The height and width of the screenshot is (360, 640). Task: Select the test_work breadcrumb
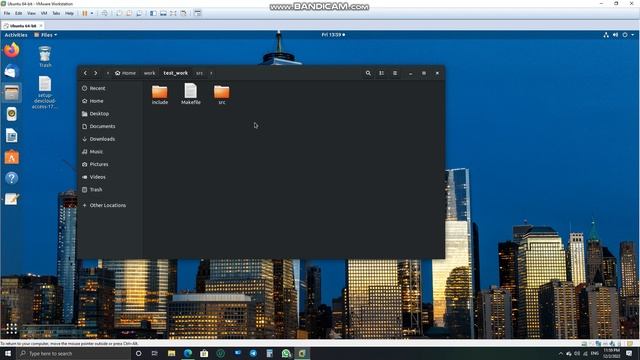pos(176,73)
